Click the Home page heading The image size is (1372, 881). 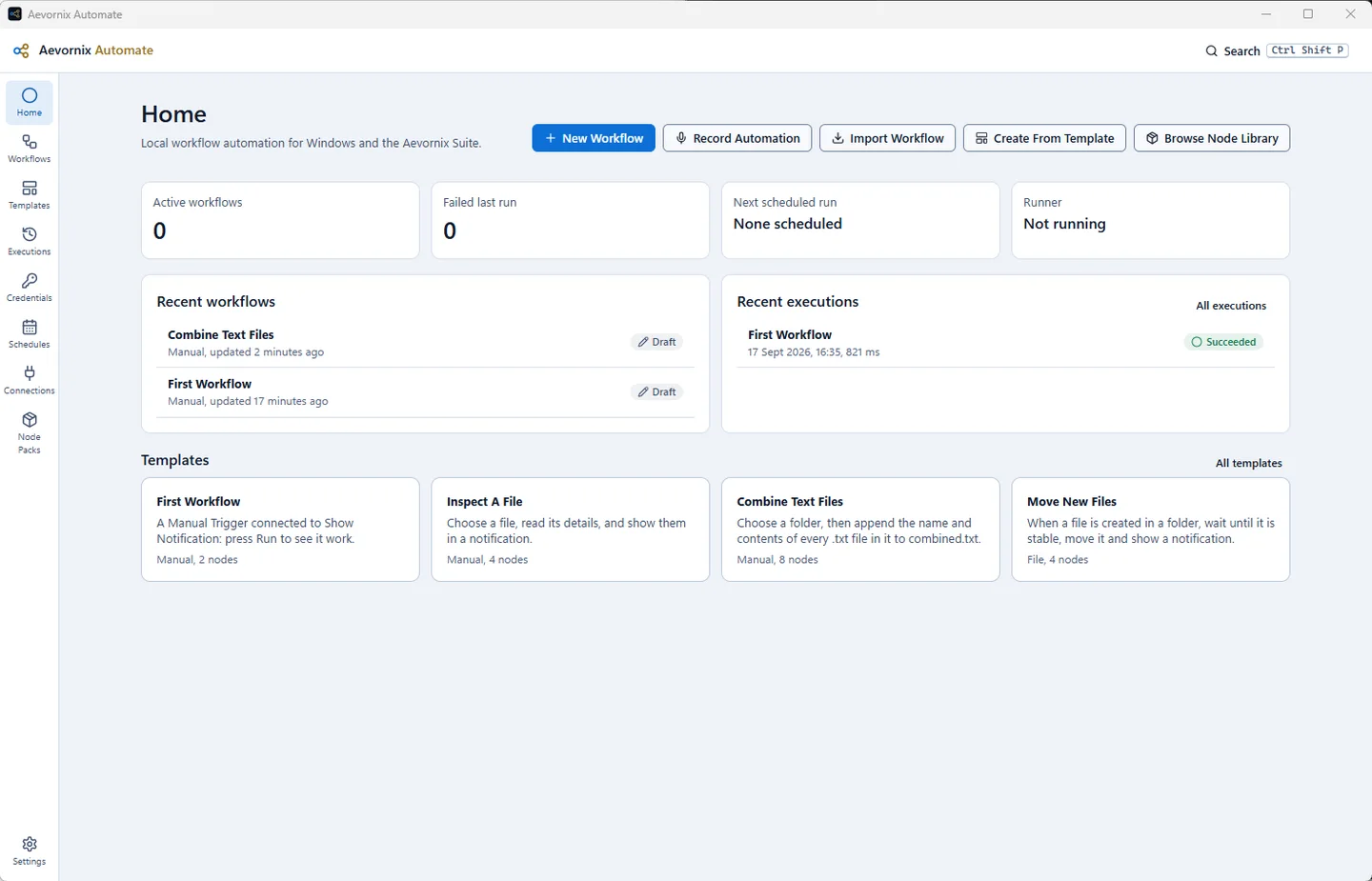[x=173, y=114]
